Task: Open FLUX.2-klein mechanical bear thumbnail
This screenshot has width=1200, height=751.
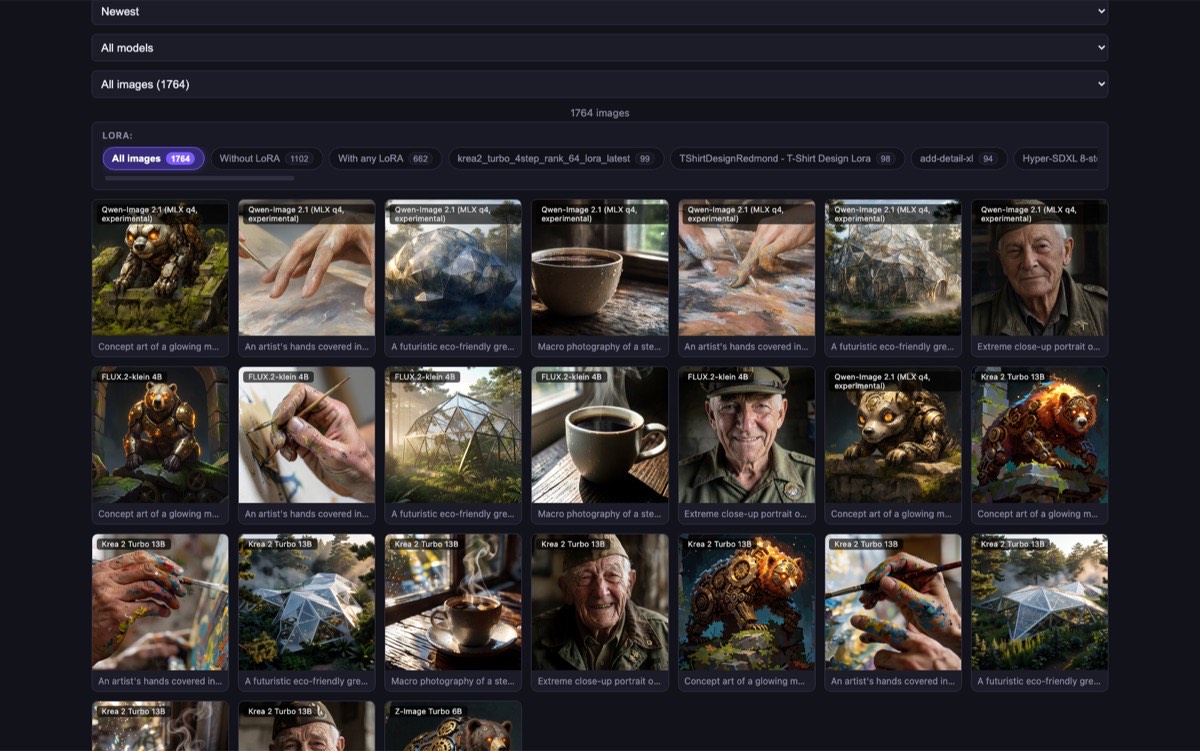Action: click(160, 435)
